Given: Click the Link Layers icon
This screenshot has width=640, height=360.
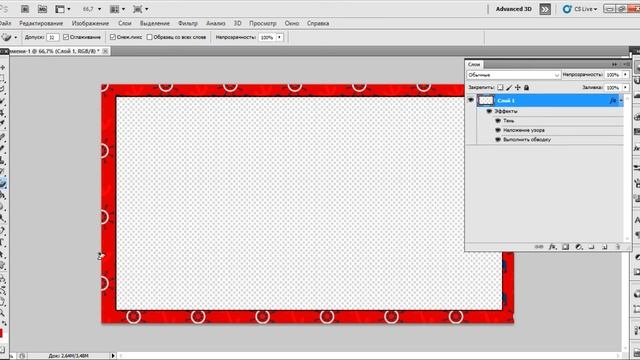Looking at the screenshot, I should 539,247.
